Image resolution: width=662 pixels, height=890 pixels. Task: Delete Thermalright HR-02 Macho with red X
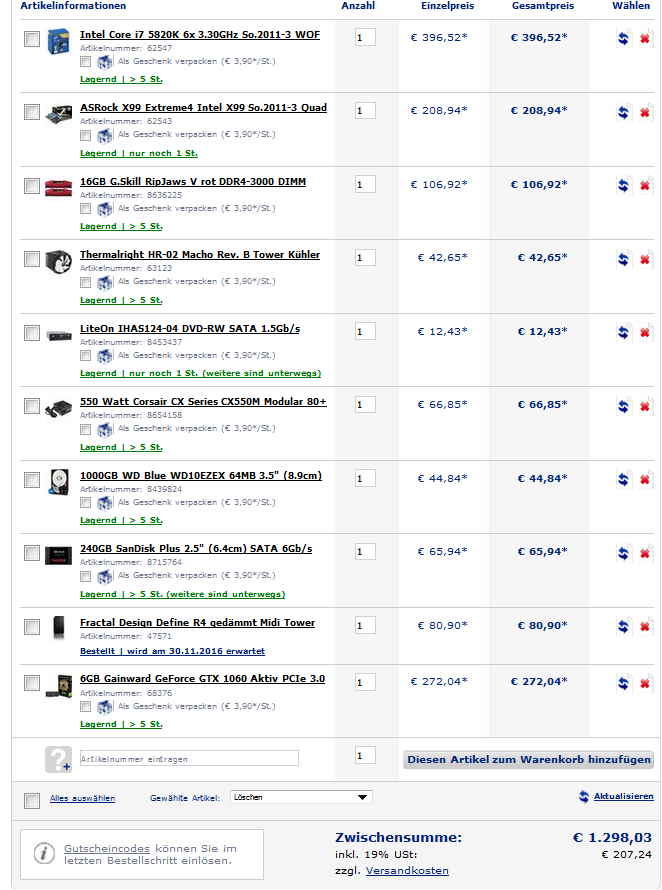(x=645, y=259)
